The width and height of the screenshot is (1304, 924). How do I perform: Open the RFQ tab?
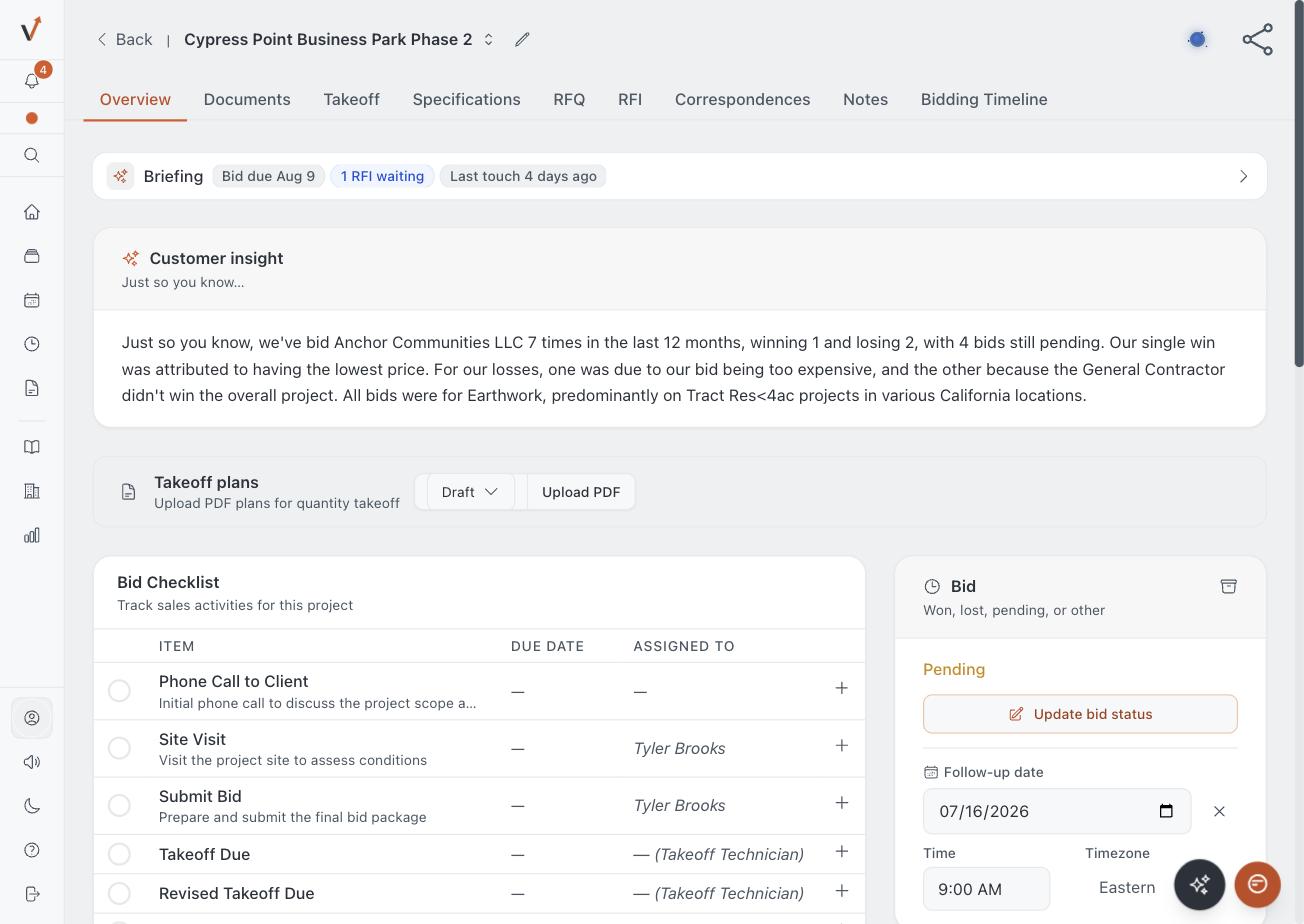569,99
